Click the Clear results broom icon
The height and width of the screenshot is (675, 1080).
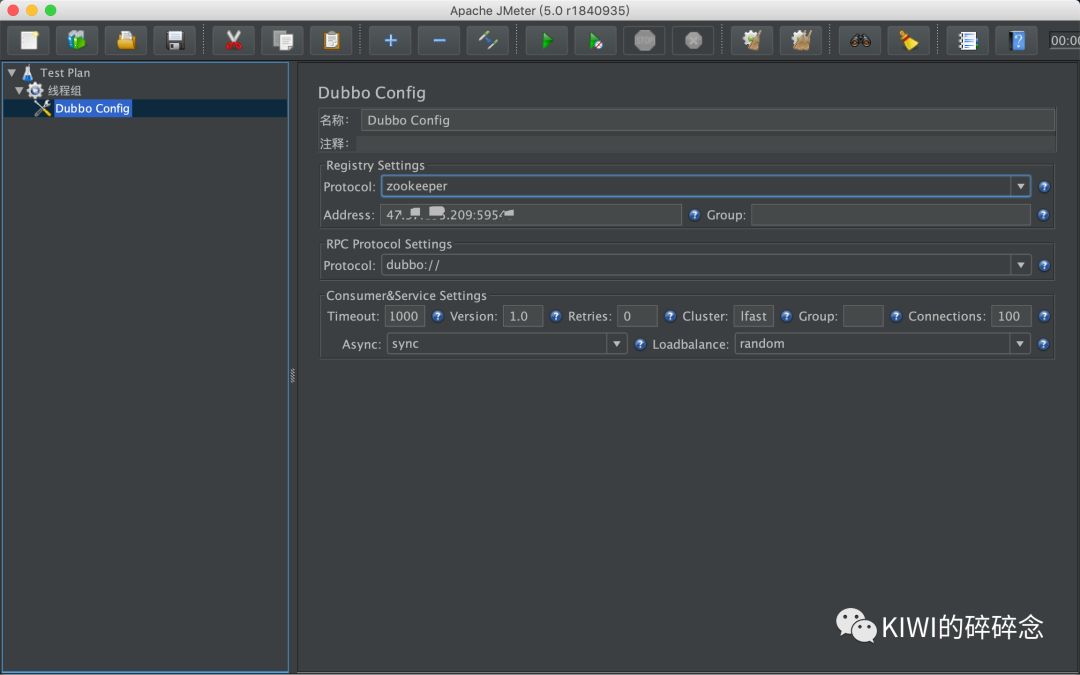point(751,41)
